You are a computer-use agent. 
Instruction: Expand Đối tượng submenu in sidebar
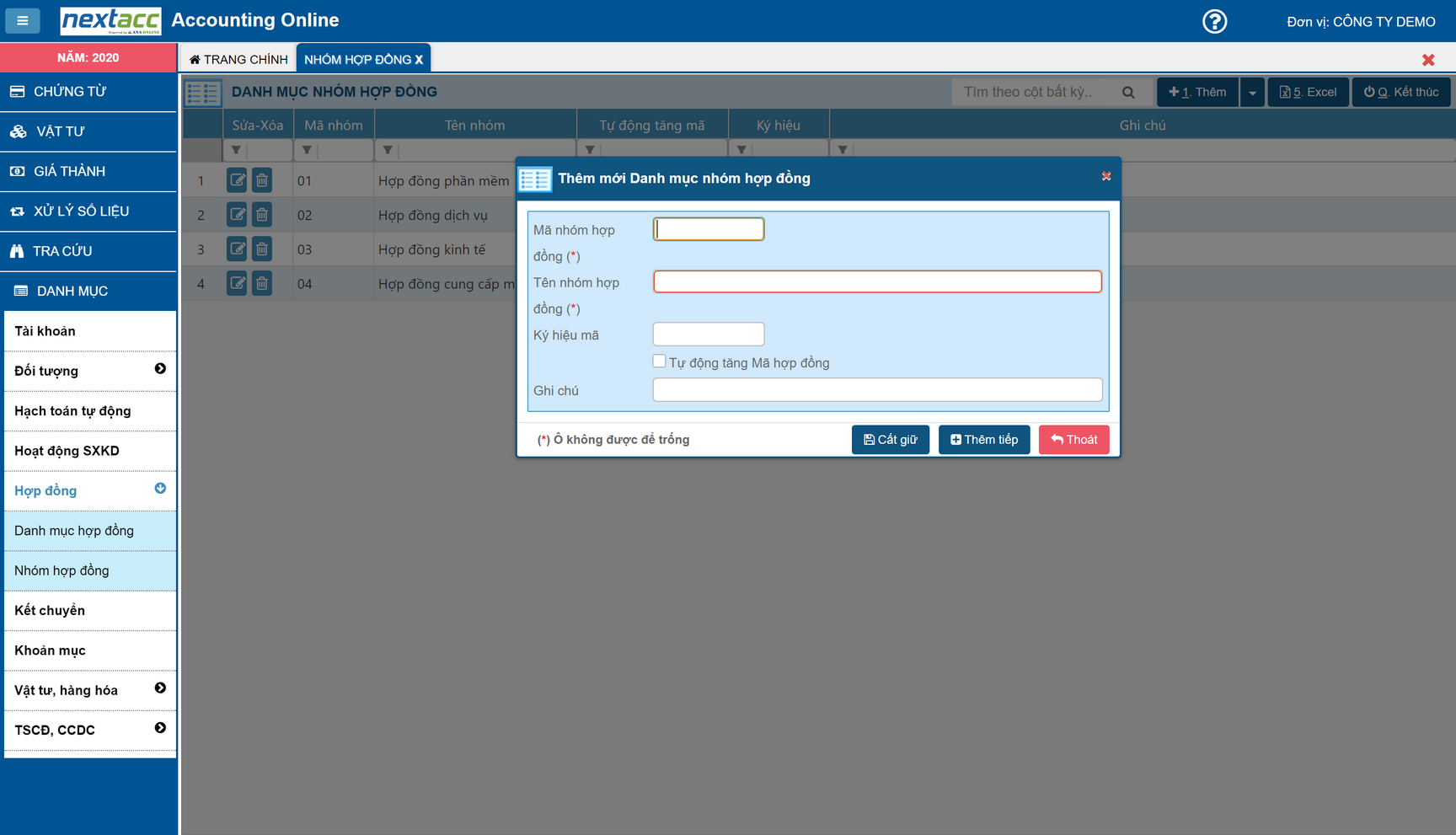[160, 369]
